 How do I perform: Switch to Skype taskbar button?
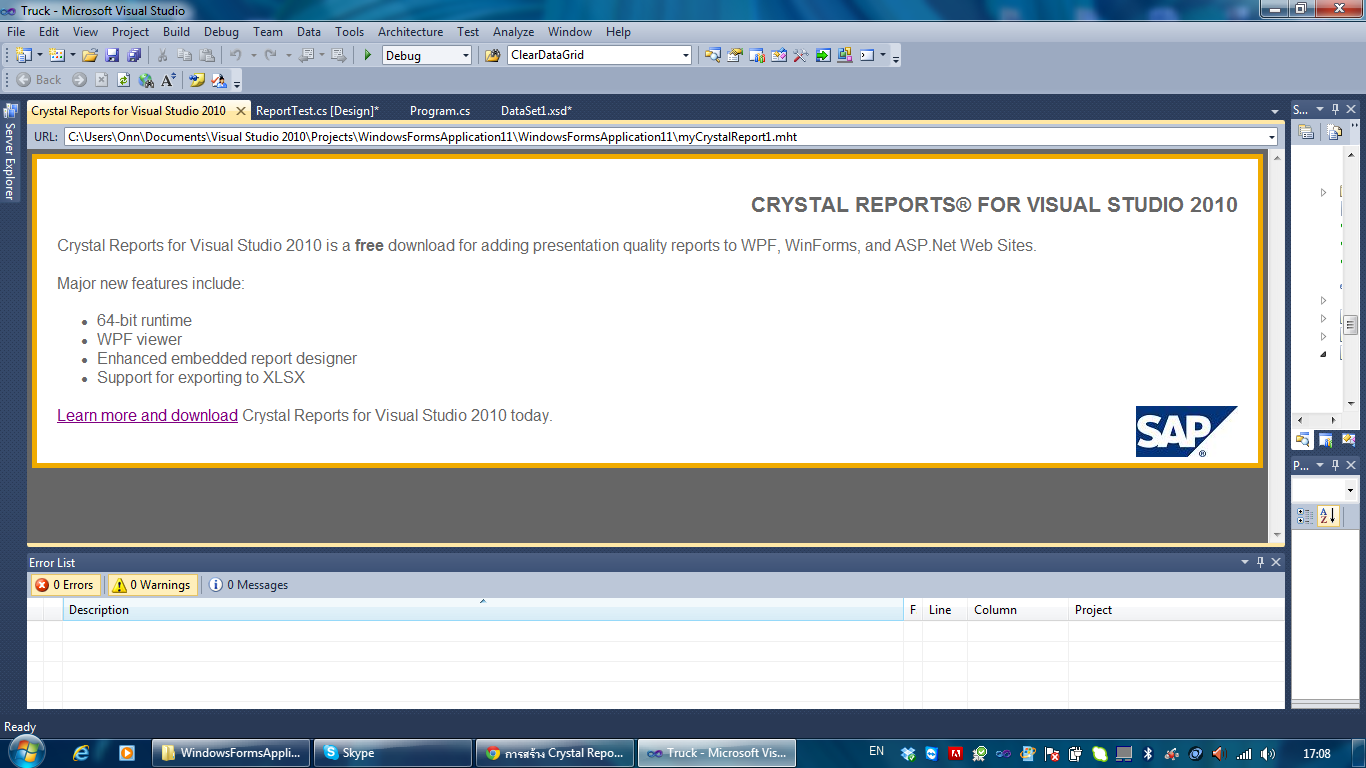[x=393, y=753]
